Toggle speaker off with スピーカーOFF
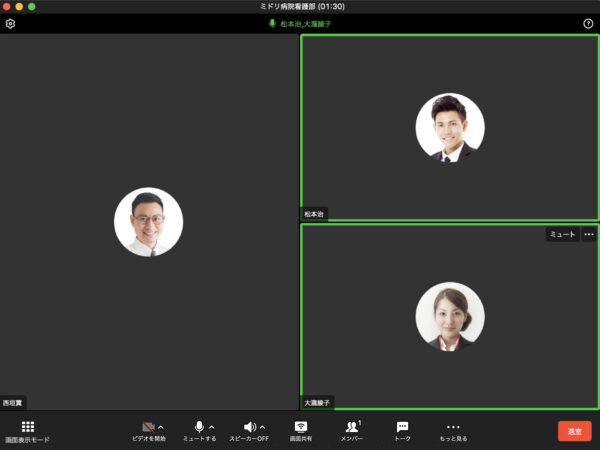Image resolution: width=600 pixels, height=450 pixels. click(248, 427)
